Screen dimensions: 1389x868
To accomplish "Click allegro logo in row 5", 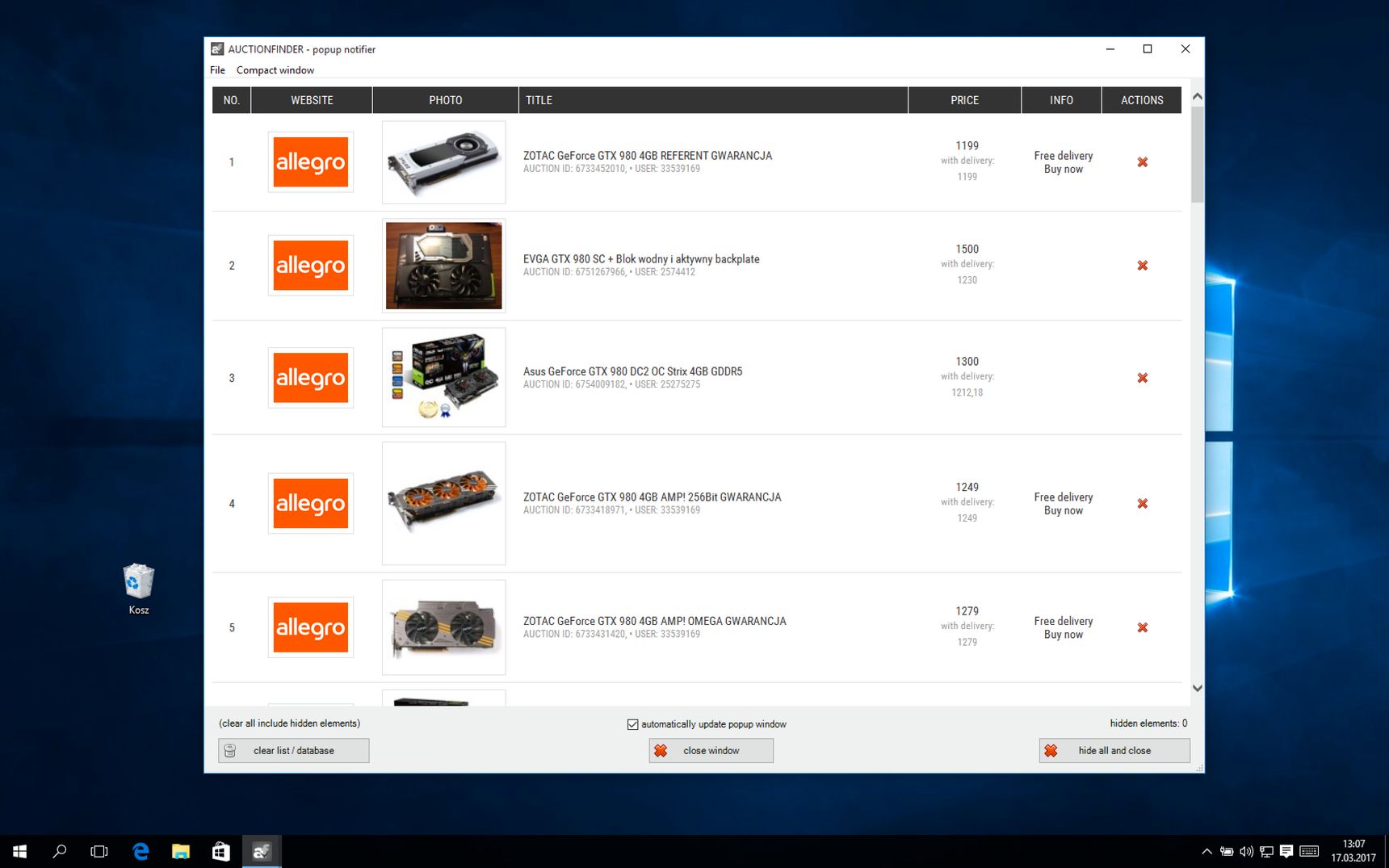I will (x=311, y=627).
